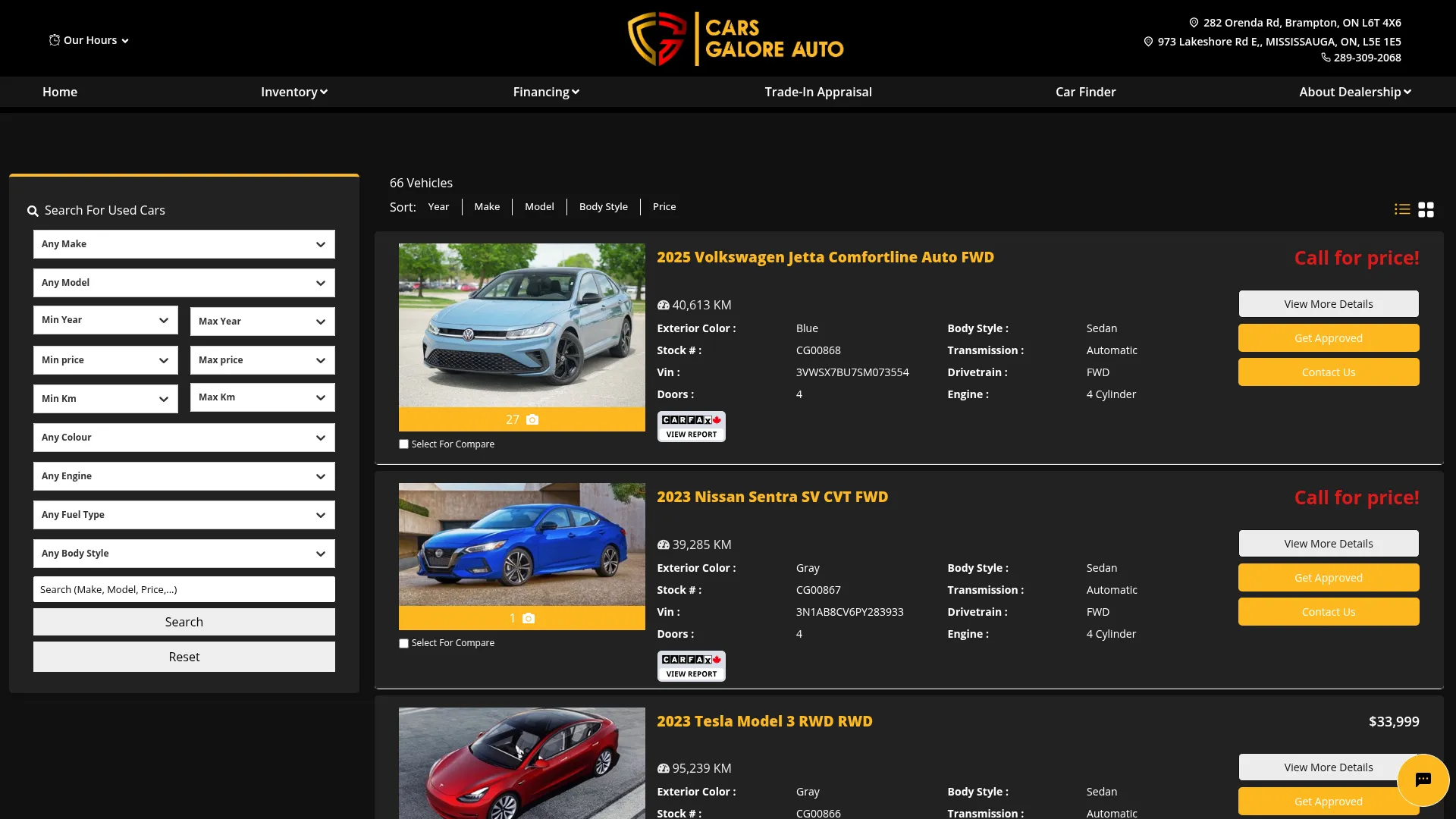1456x819 pixels.
Task: Open the About Dealership menu
Action: (x=1355, y=92)
